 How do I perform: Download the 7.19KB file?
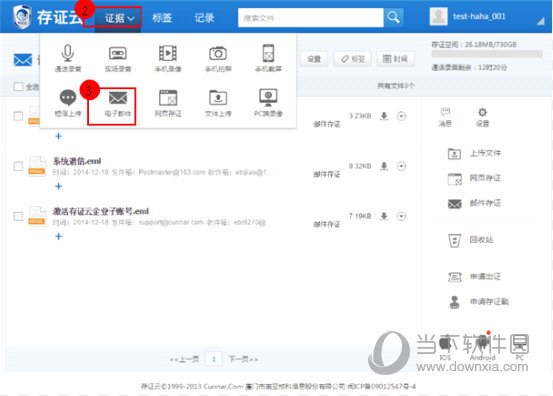[384, 216]
